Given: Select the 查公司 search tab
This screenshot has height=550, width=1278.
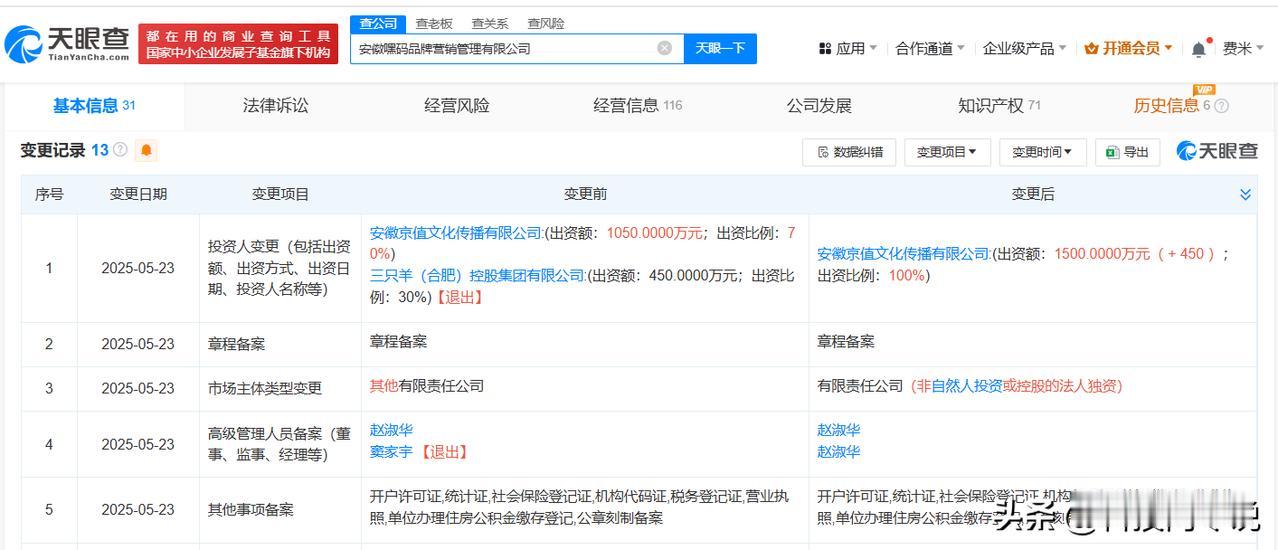Looking at the screenshot, I should click(378, 23).
